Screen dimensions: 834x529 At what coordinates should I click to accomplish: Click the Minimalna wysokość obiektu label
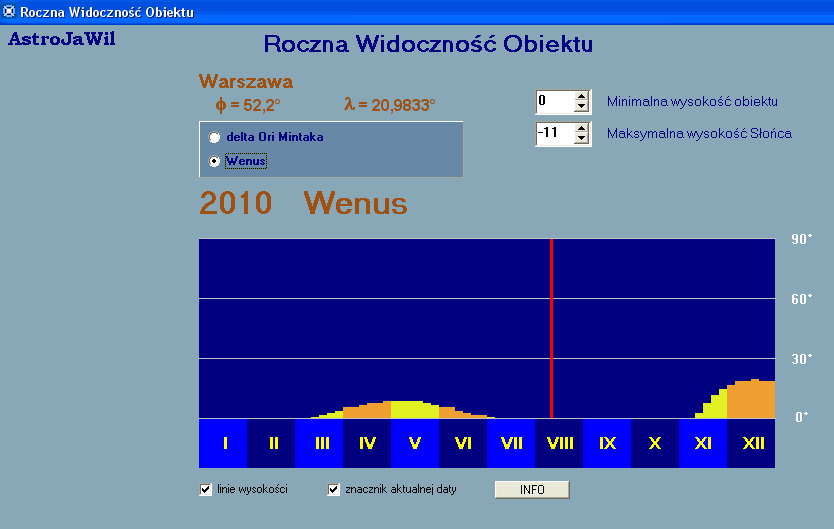click(x=692, y=102)
